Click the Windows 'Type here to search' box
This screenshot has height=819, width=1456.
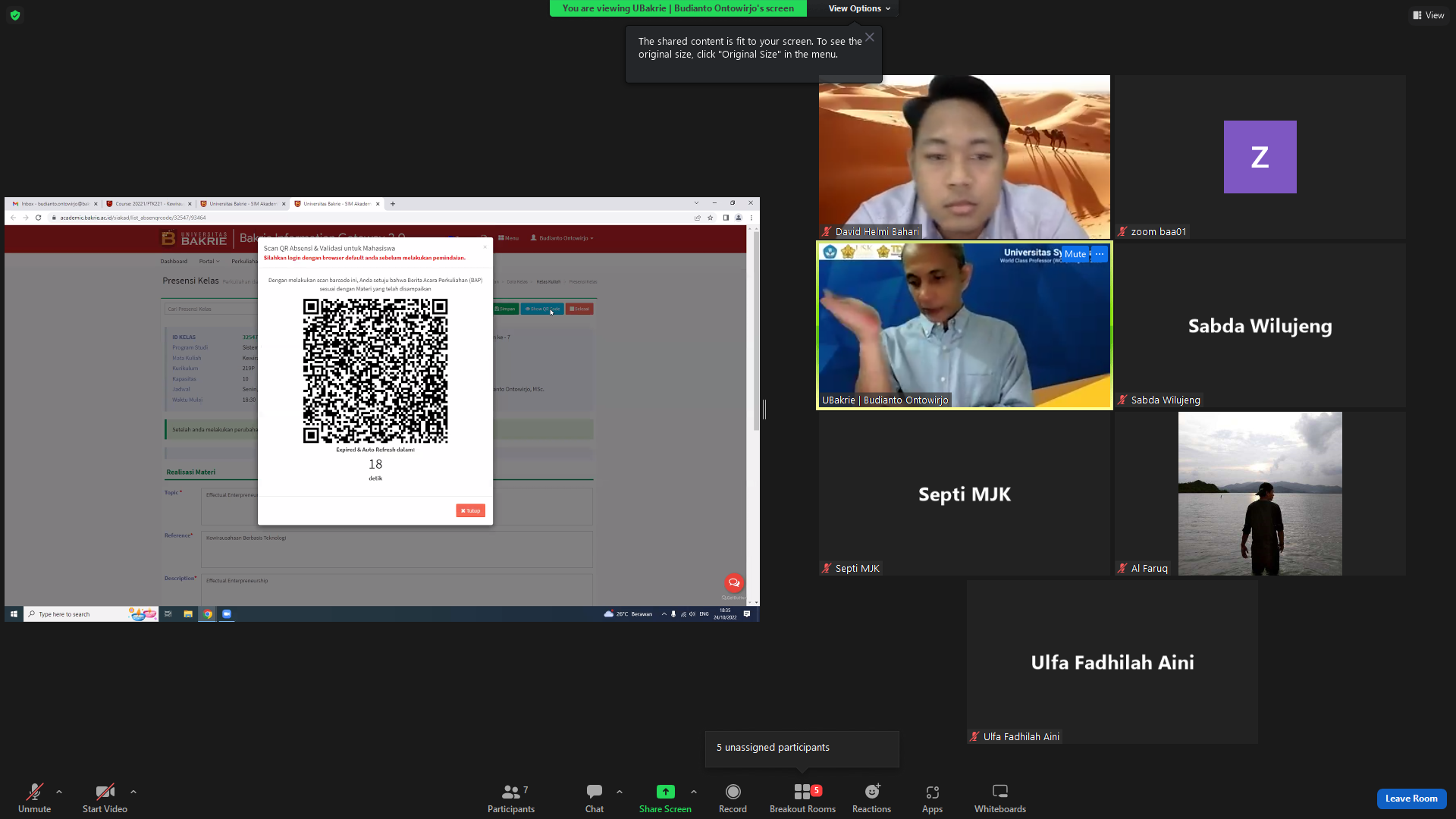[x=91, y=614]
